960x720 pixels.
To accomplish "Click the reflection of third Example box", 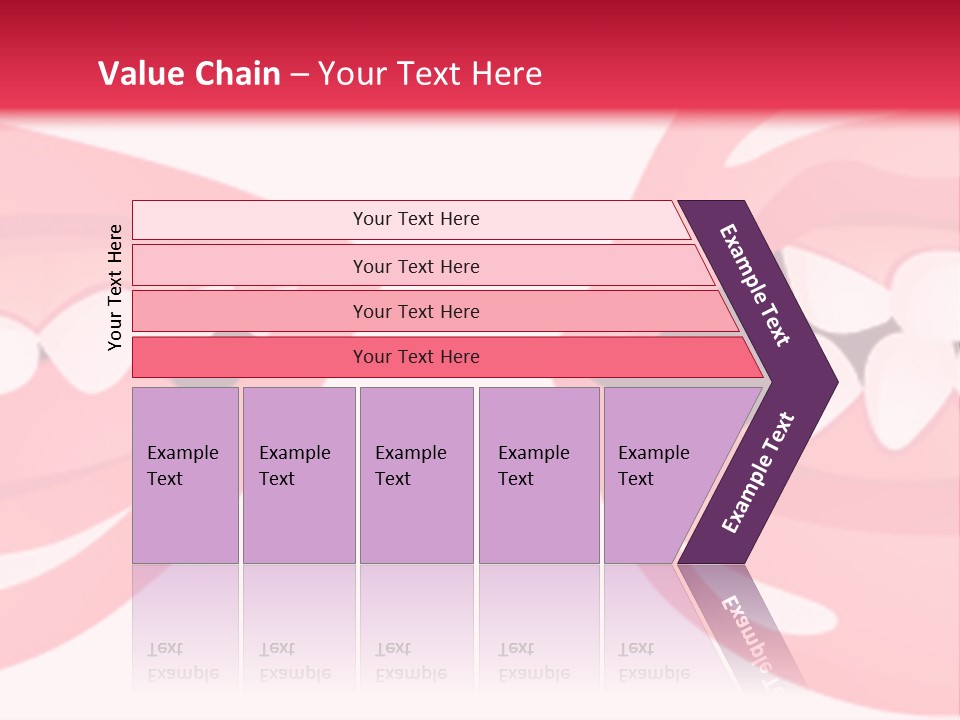I will pyautogui.click(x=415, y=640).
